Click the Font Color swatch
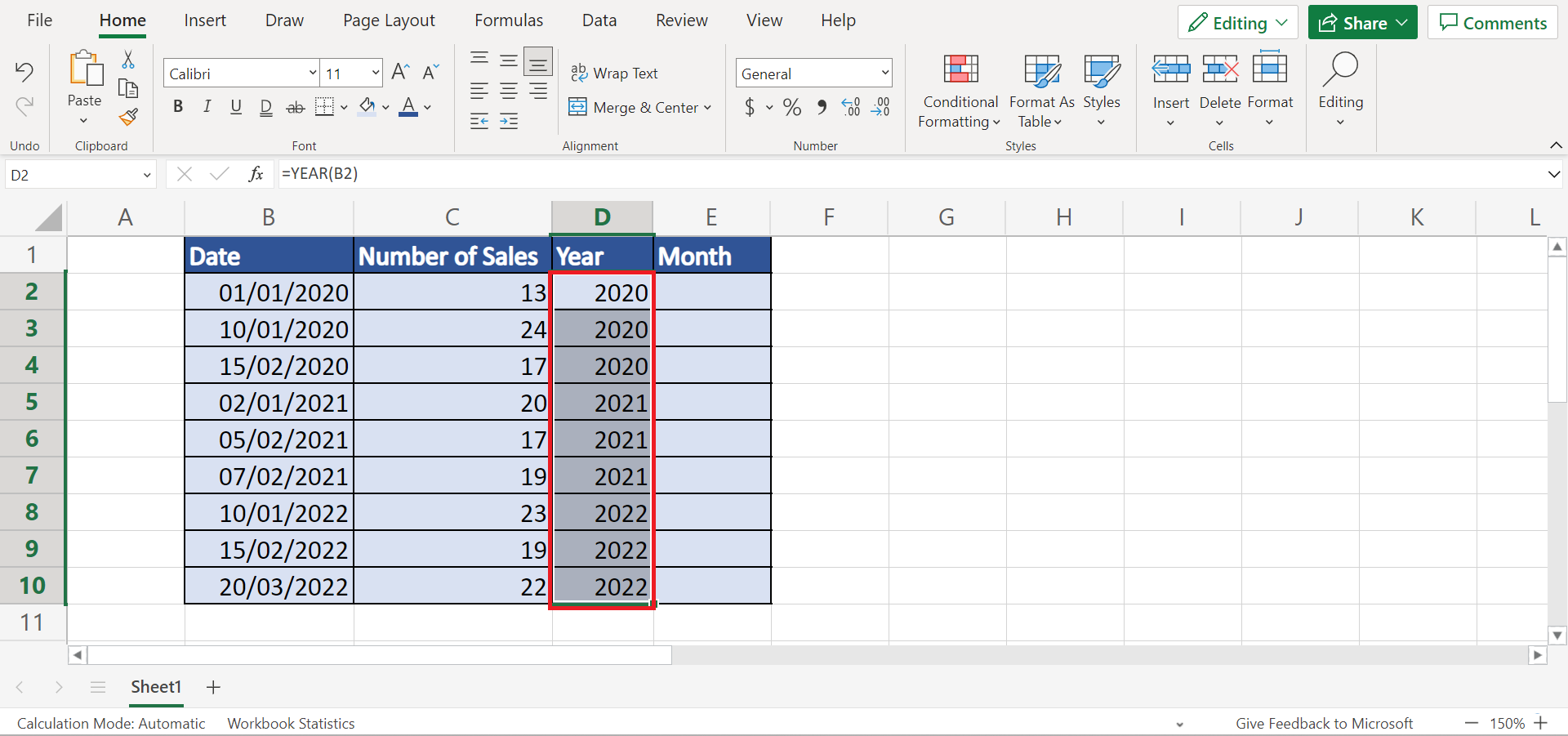Screen dimensions: 1568x736 [x=408, y=107]
